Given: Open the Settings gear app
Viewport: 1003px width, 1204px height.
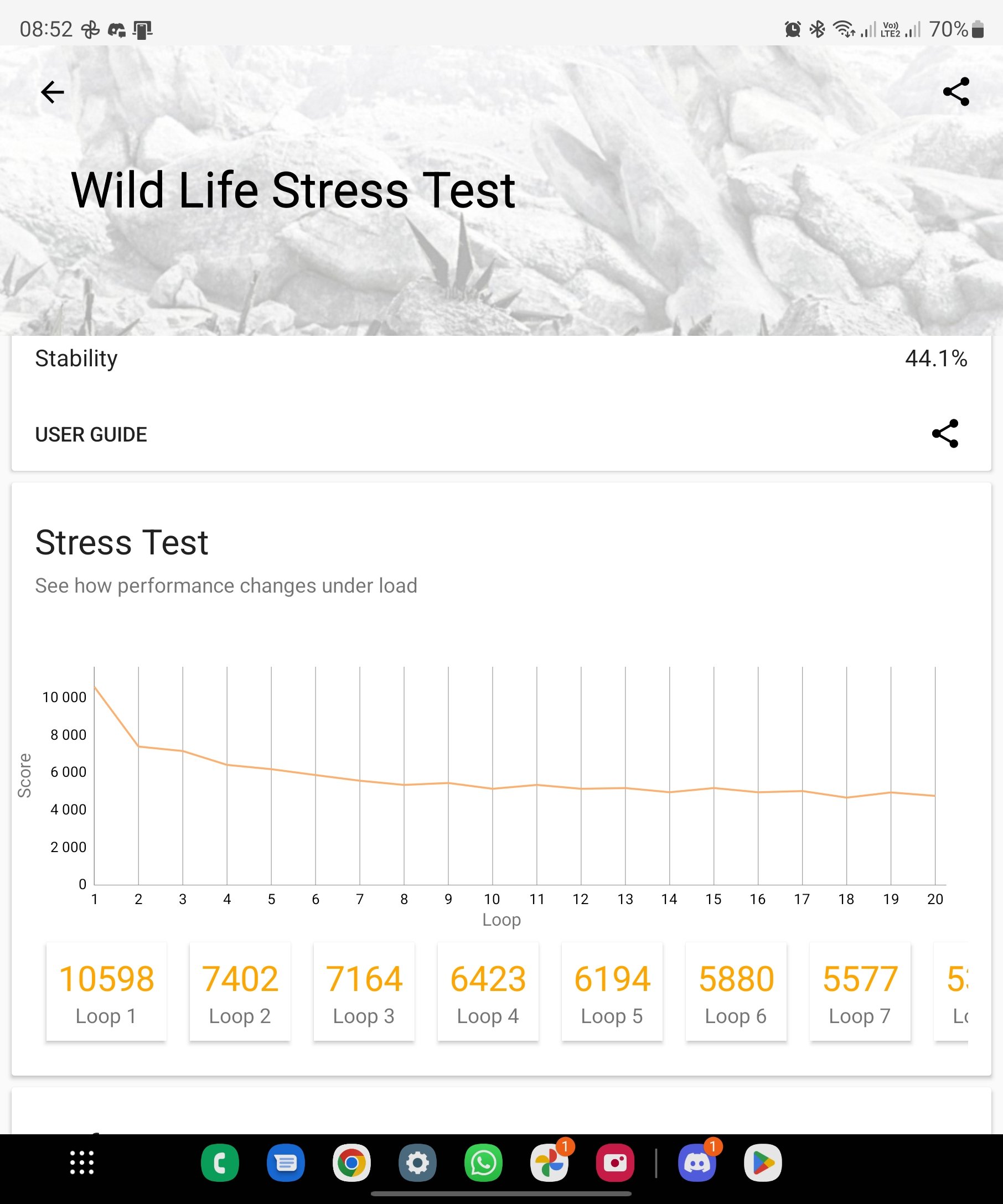Looking at the screenshot, I should click(x=417, y=1163).
